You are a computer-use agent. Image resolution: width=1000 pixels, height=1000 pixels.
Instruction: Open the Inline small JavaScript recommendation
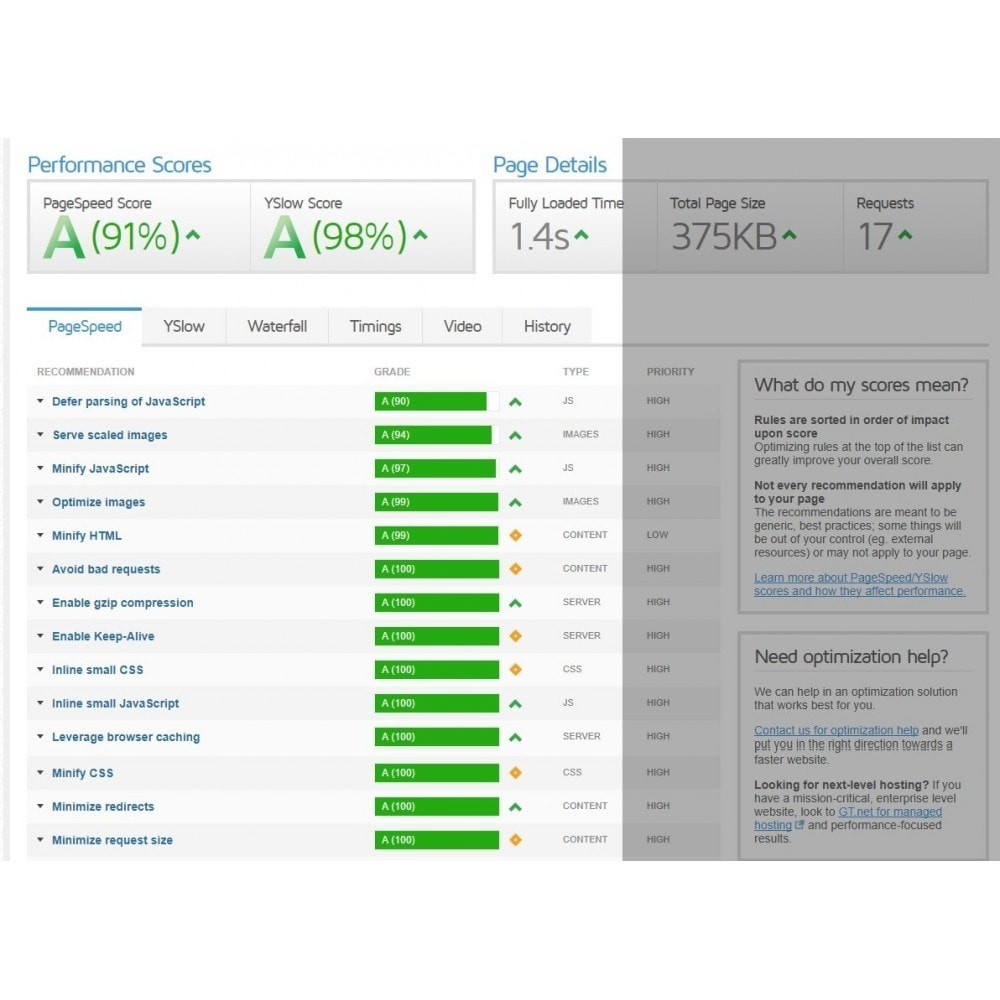115,703
